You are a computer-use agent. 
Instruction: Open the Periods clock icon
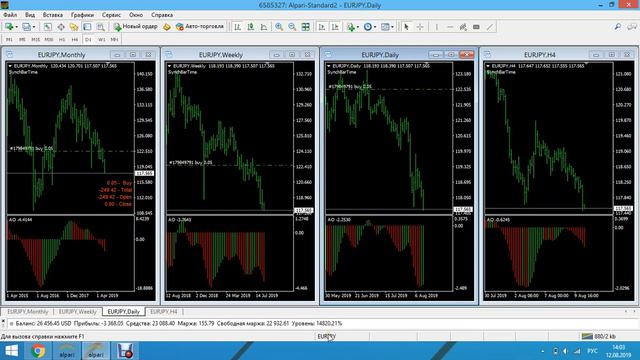[x=368, y=27]
